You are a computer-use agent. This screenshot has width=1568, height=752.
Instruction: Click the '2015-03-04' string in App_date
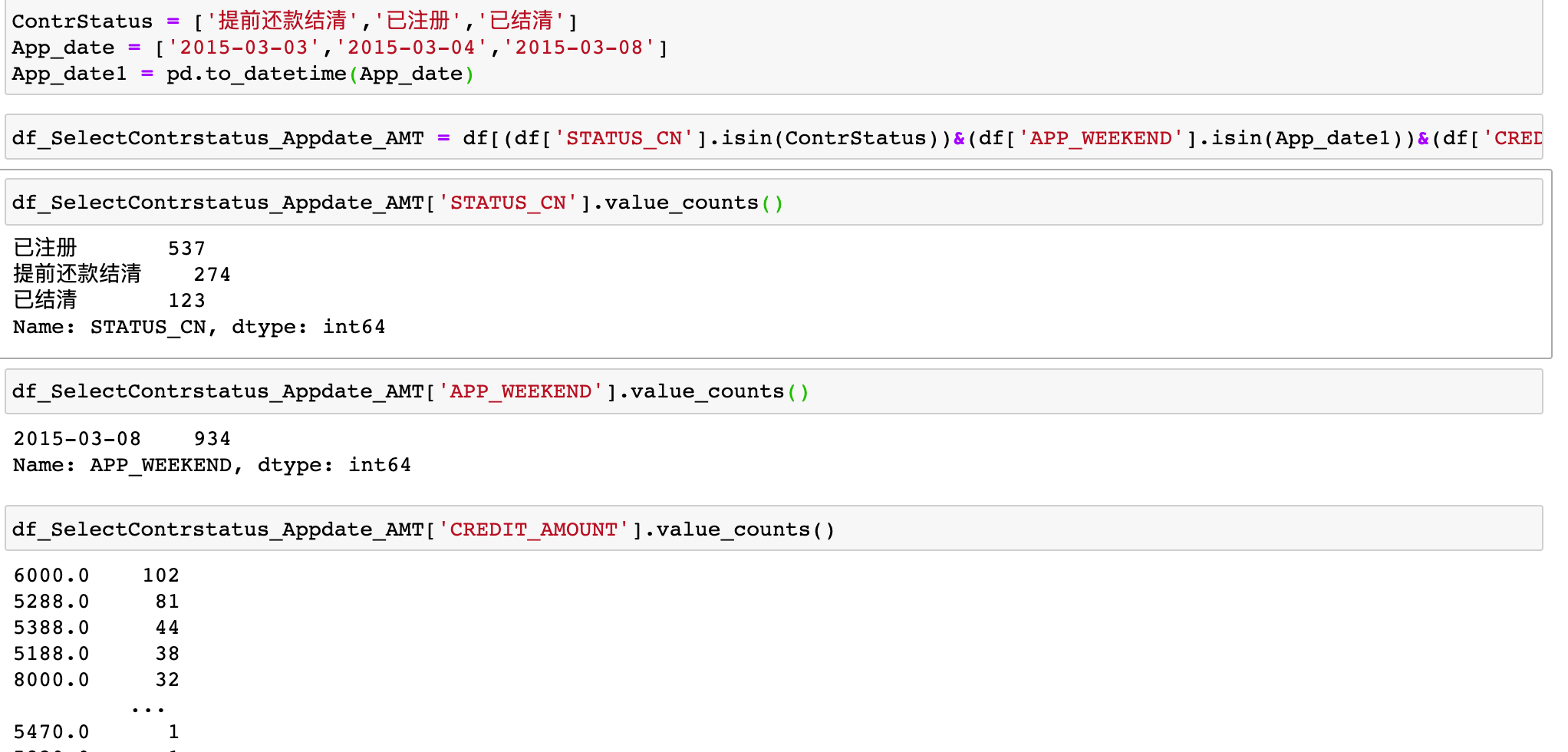click(411, 48)
